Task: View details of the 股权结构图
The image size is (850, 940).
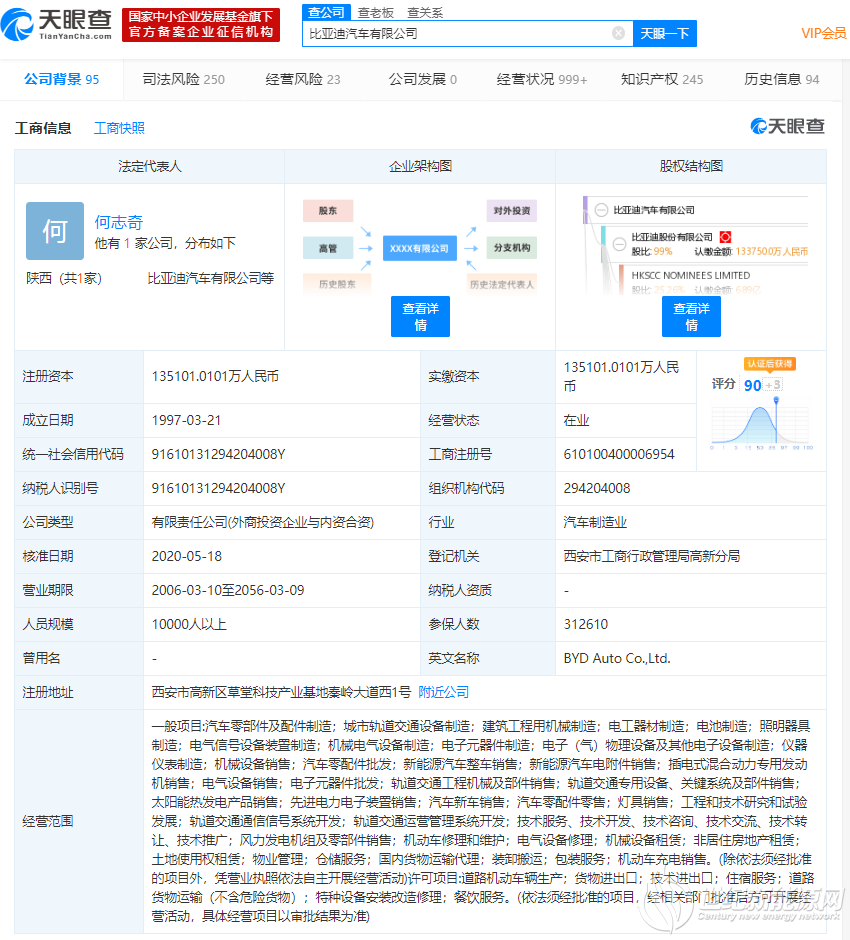Action: click(x=691, y=317)
